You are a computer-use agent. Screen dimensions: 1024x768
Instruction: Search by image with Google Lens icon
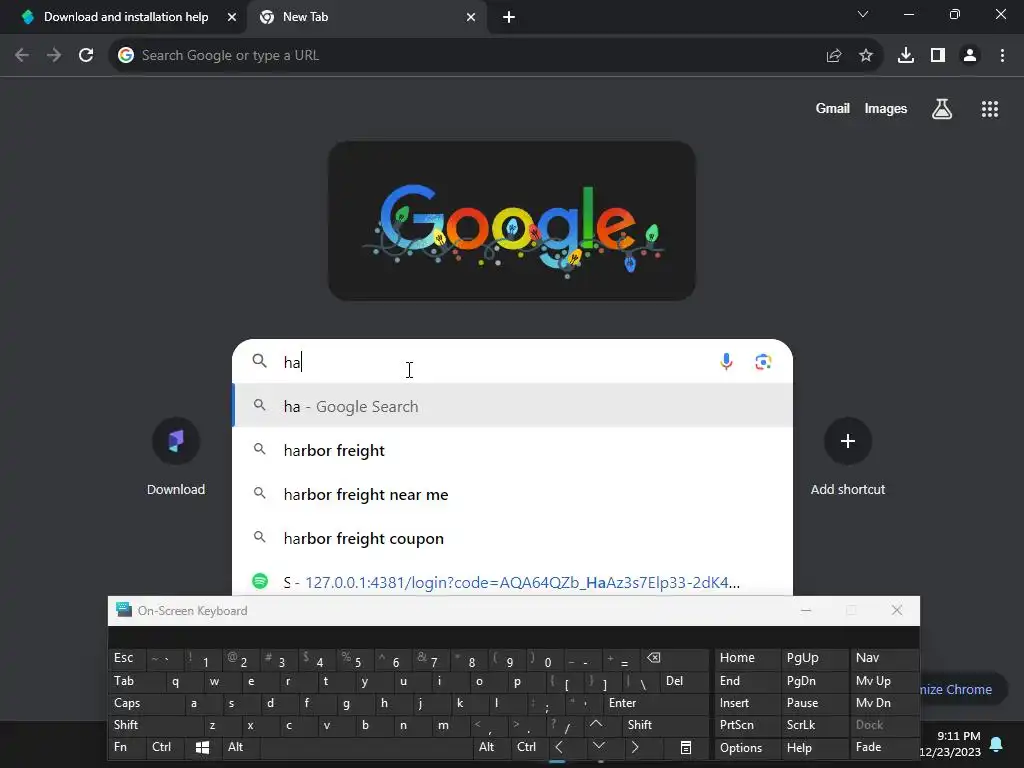pos(763,361)
